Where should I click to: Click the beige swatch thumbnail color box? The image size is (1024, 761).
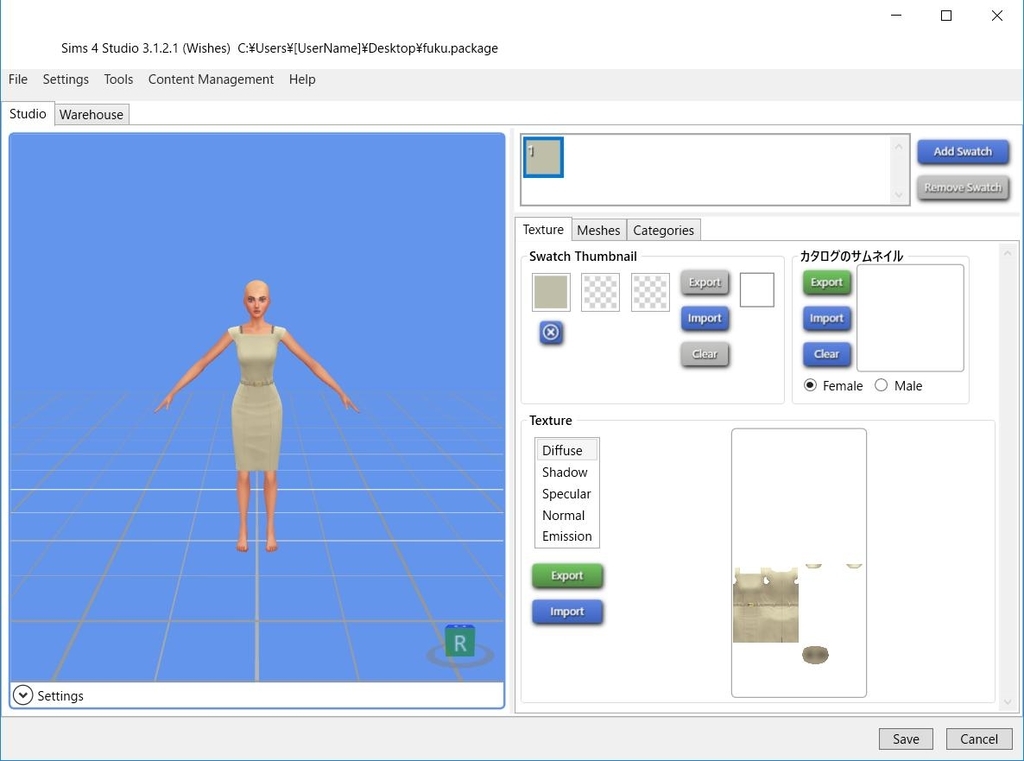[551, 292]
